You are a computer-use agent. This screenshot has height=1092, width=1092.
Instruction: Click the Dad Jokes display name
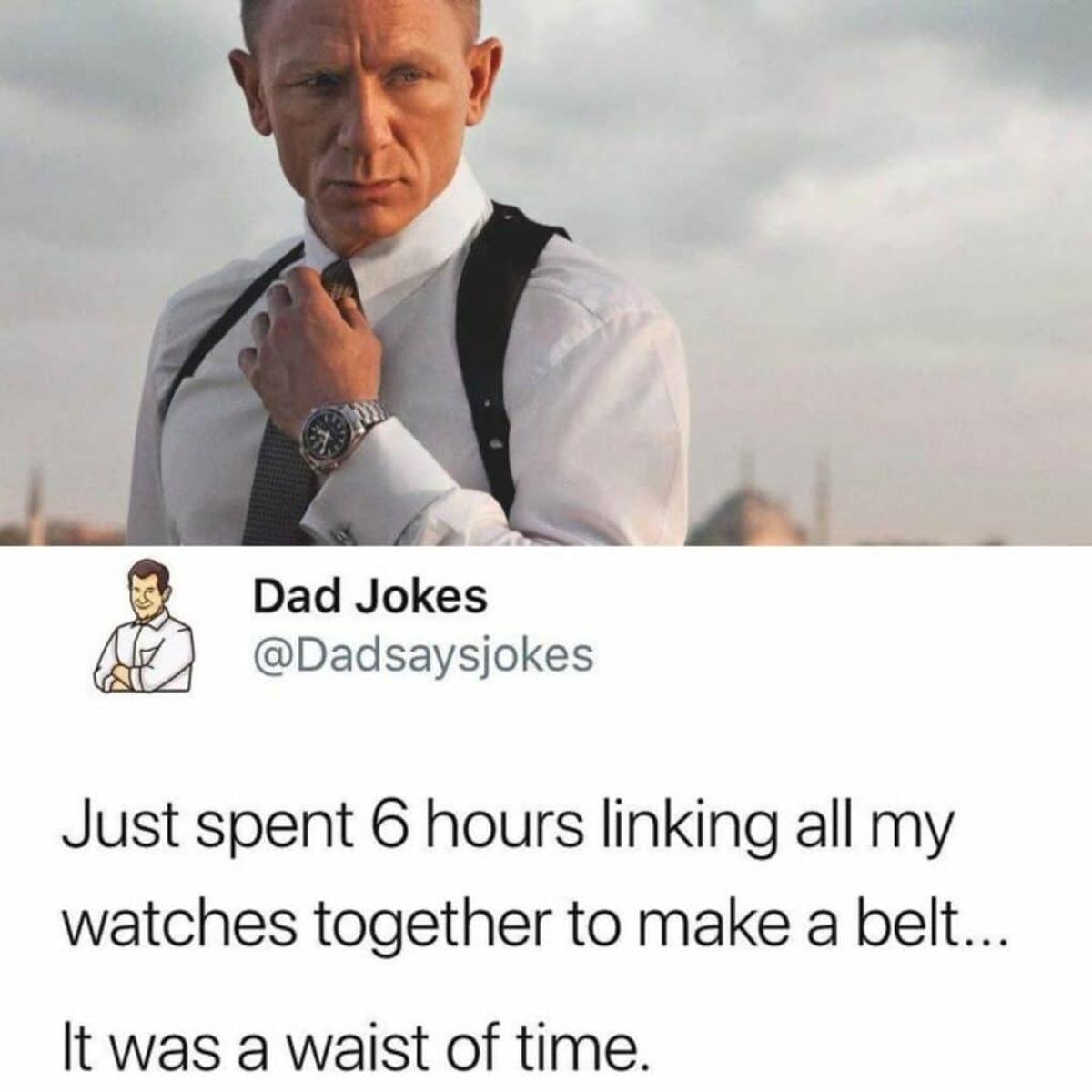click(x=369, y=597)
